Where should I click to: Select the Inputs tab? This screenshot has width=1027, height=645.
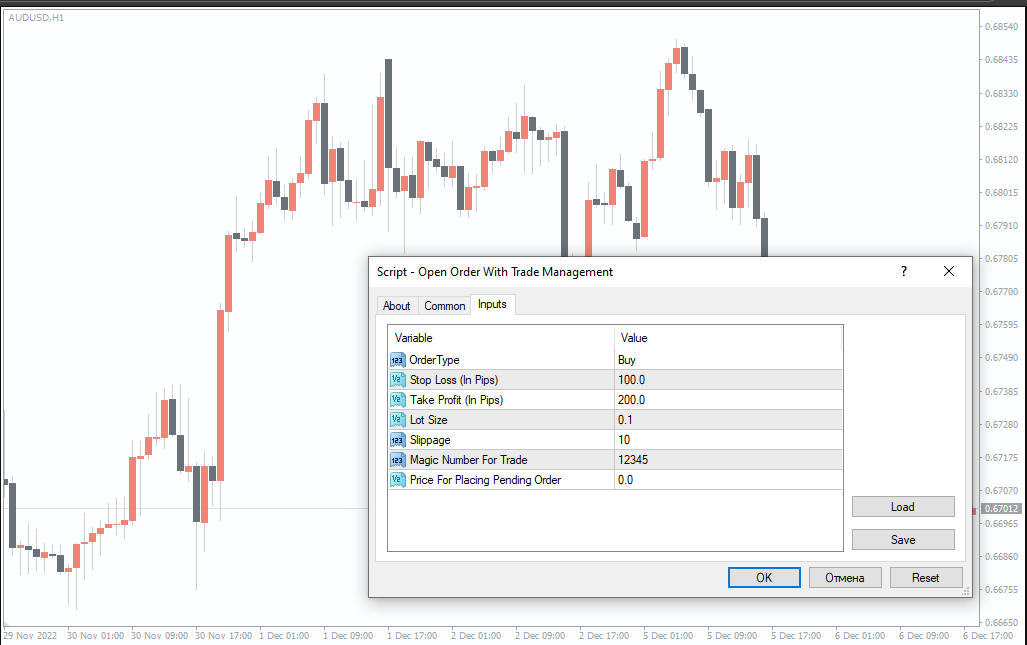(492, 304)
